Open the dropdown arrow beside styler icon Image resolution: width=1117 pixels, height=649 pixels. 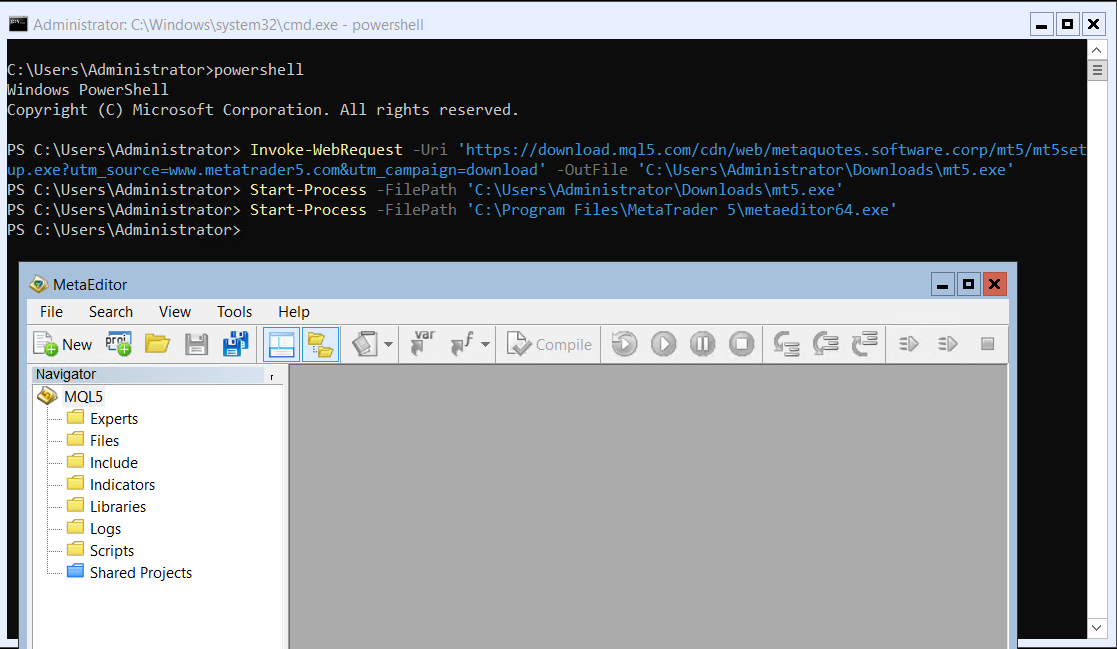(x=388, y=344)
